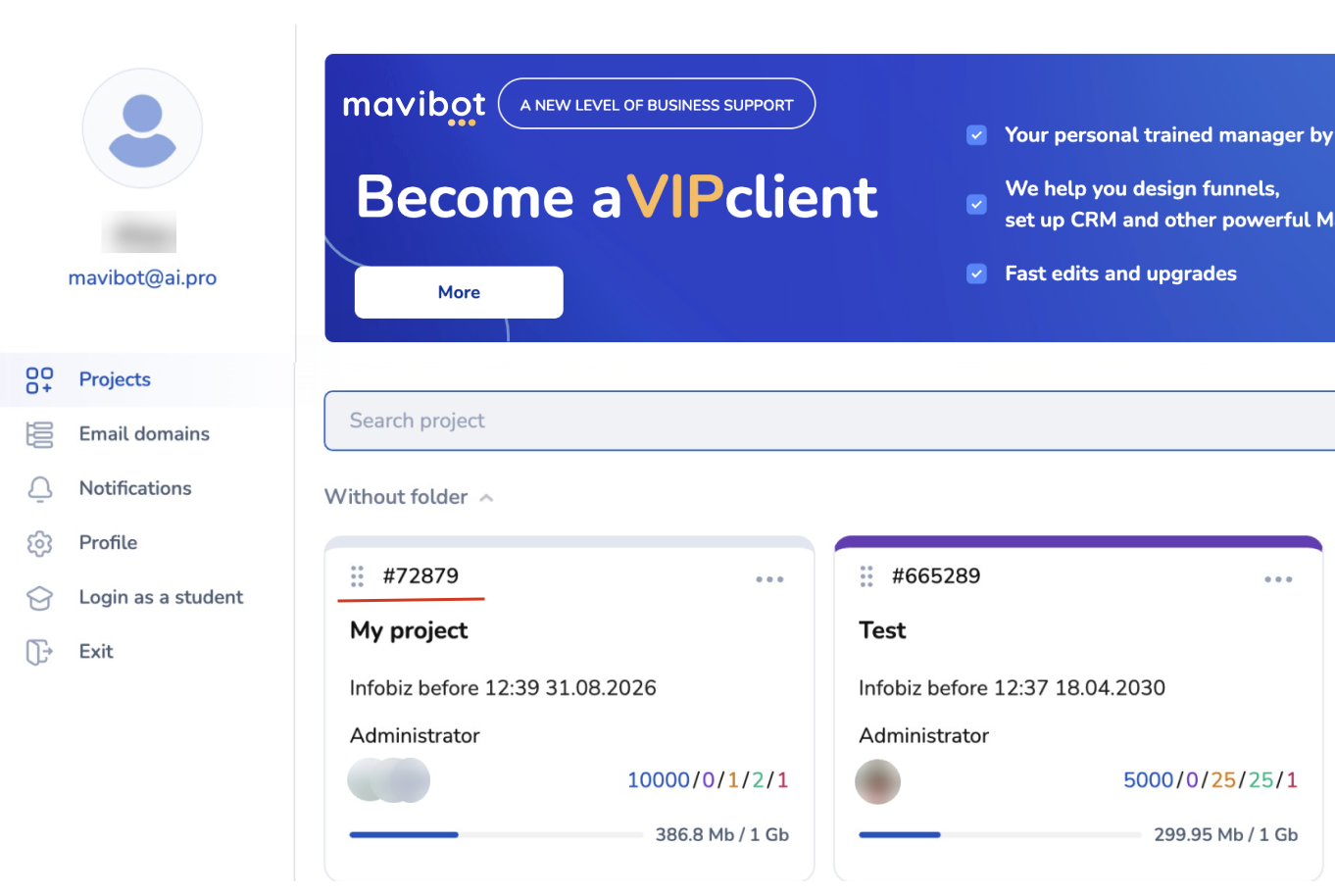Screen dimensions: 1335x896
Task: Open three-dot menu for My project
Action: tap(769, 579)
